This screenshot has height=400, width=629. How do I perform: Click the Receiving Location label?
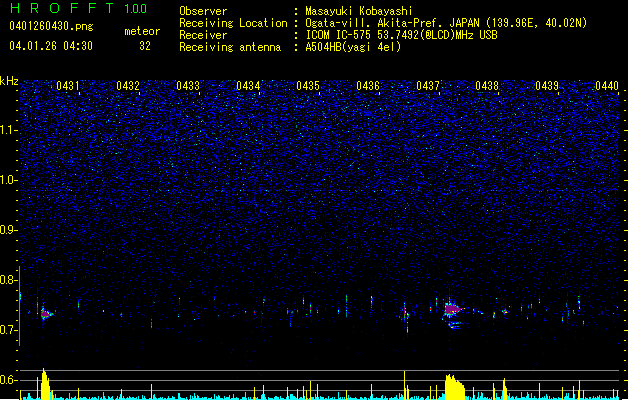click(233, 23)
